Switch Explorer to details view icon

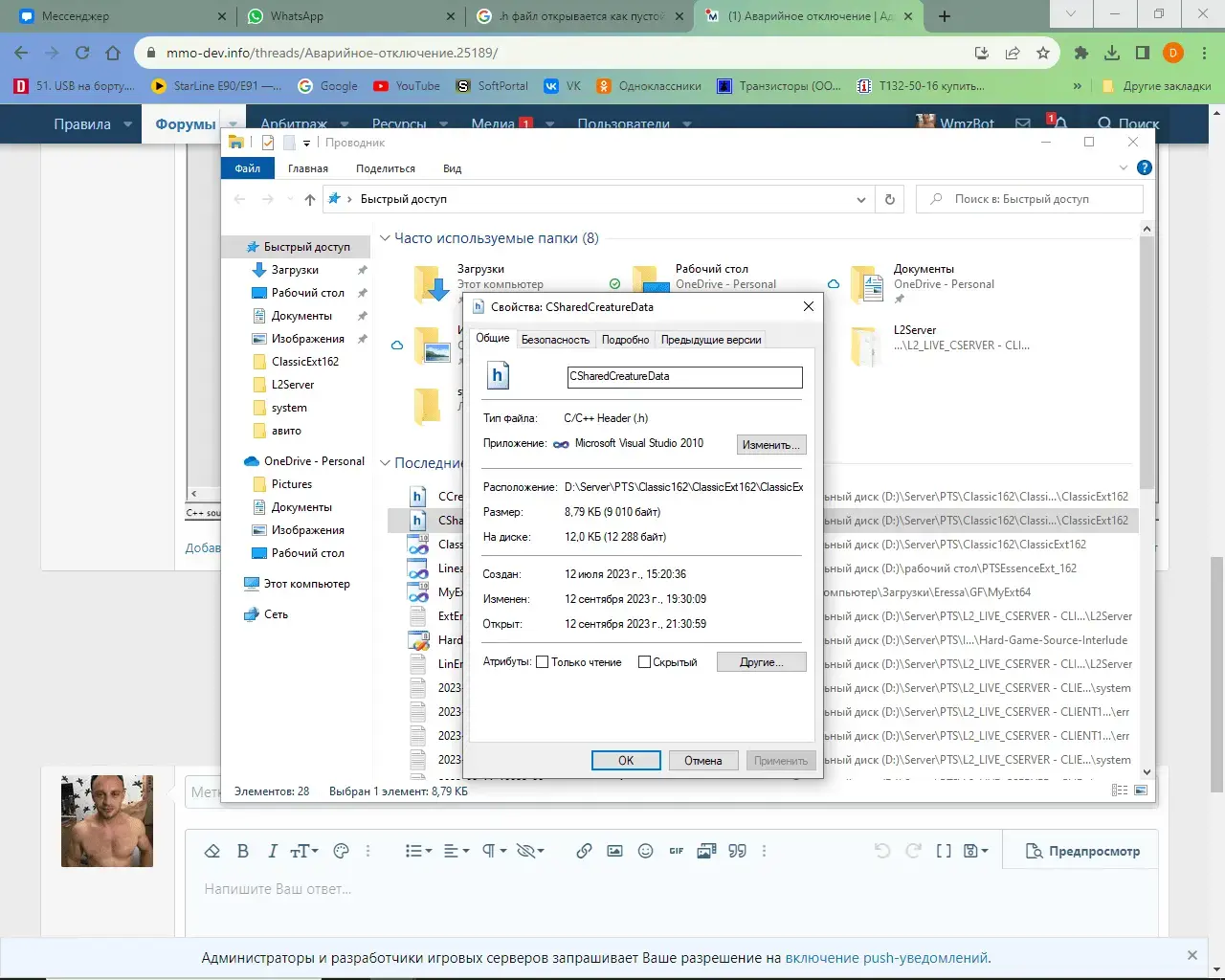1120,791
